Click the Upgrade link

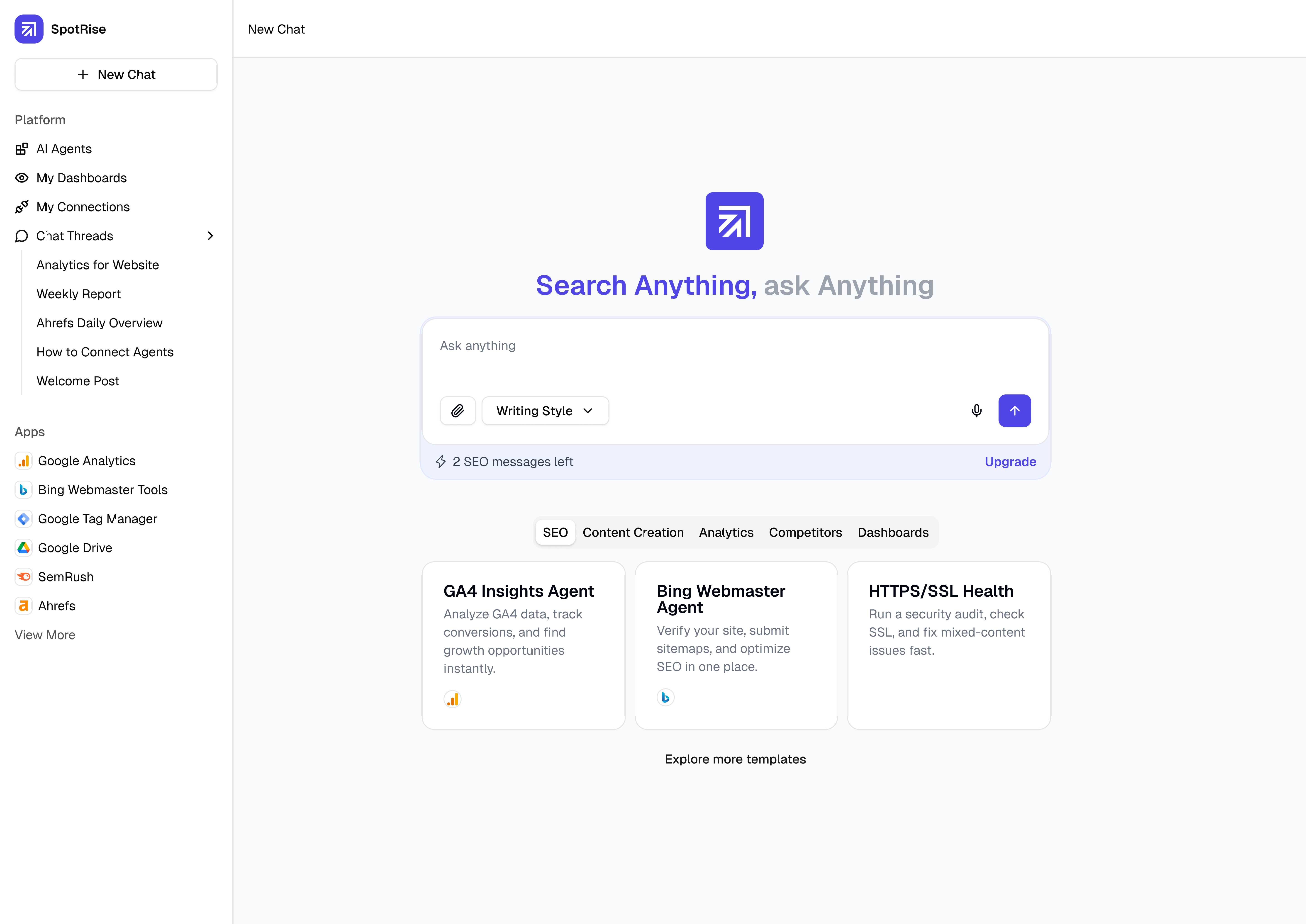click(1010, 462)
